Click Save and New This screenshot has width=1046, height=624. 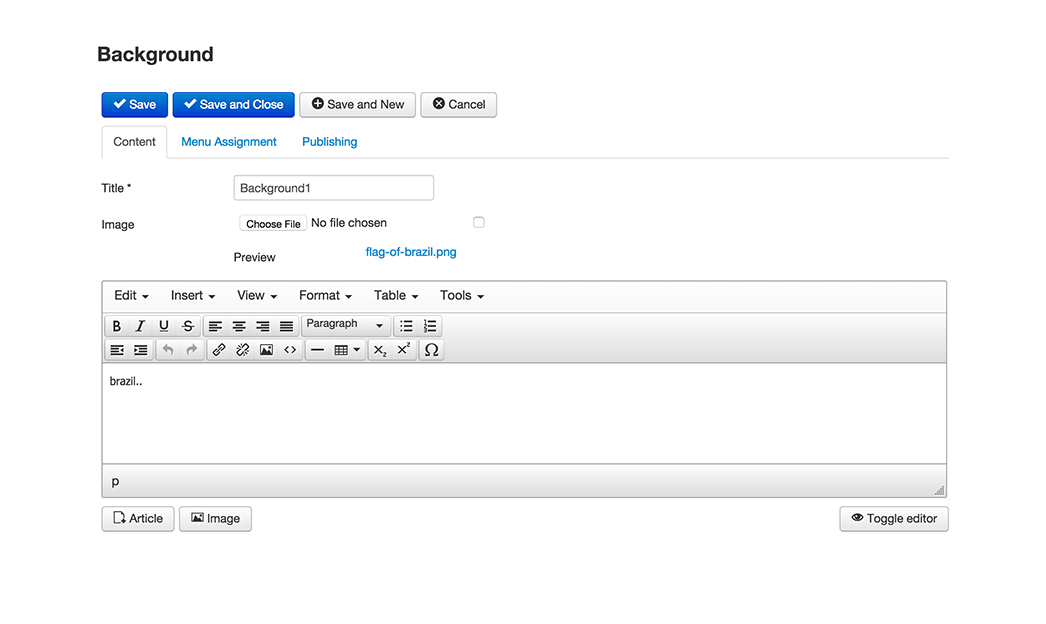click(358, 105)
